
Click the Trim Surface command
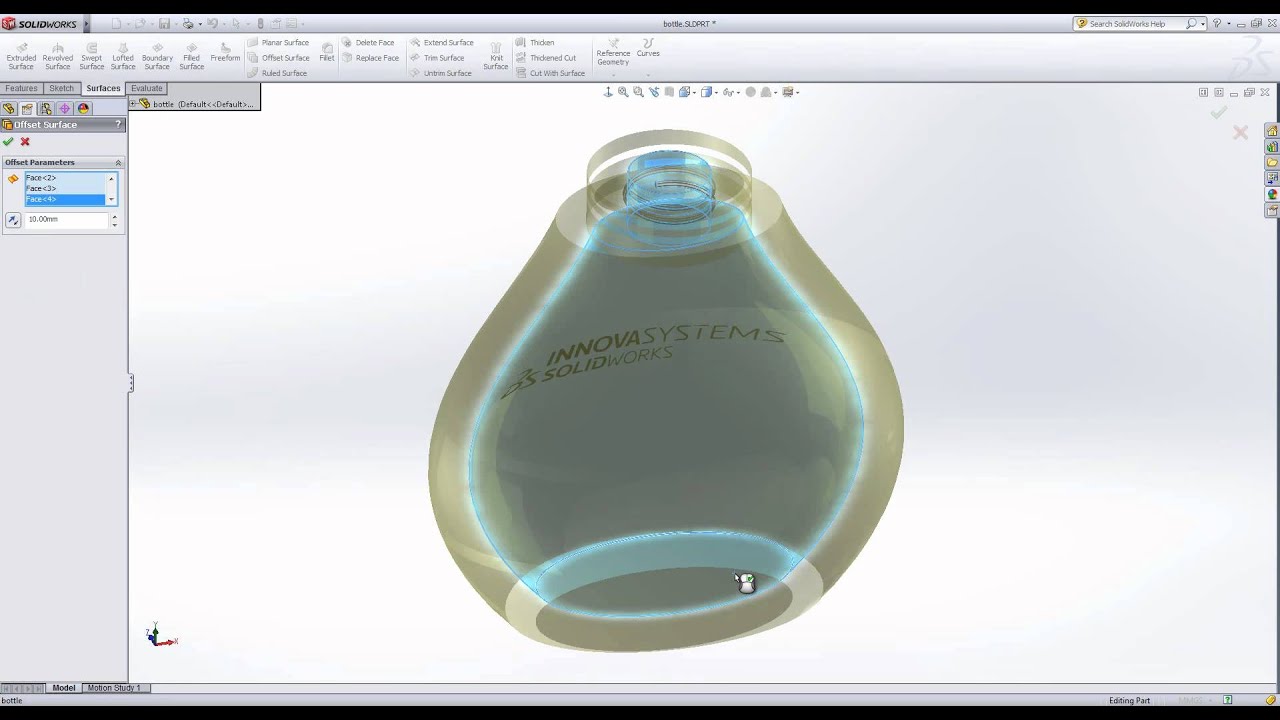[437, 58]
